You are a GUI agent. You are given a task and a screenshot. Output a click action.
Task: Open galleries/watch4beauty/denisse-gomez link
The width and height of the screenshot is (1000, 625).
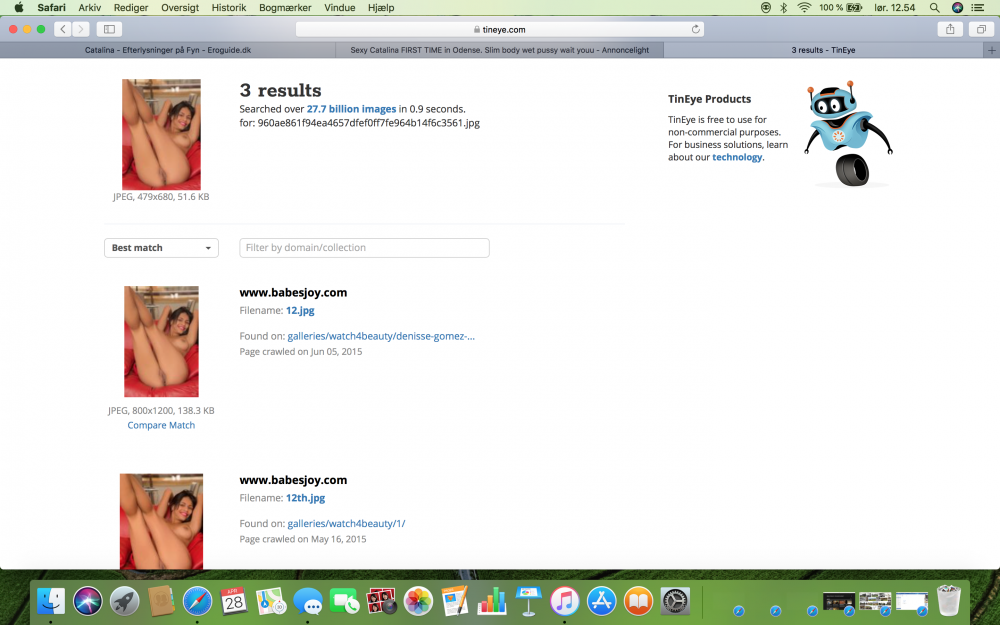coord(381,336)
